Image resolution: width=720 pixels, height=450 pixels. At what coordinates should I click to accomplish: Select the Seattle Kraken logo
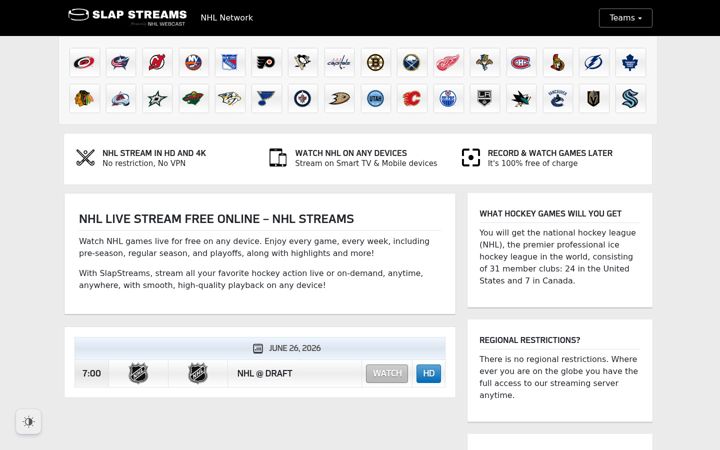click(630, 98)
